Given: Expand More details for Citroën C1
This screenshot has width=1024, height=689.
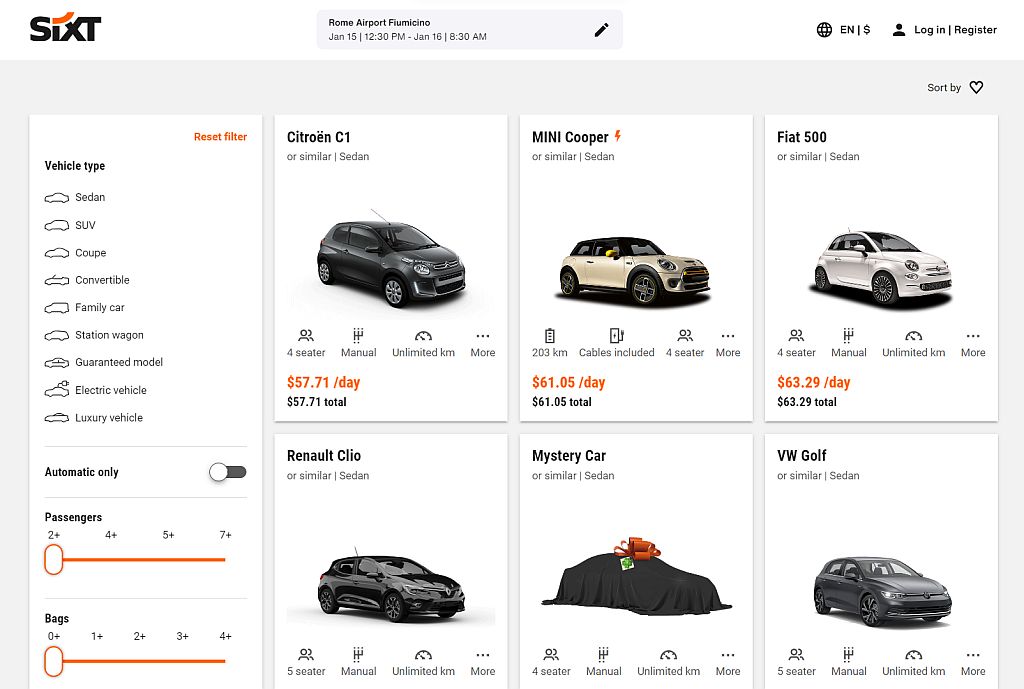Looking at the screenshot, I should click(483, 344).
